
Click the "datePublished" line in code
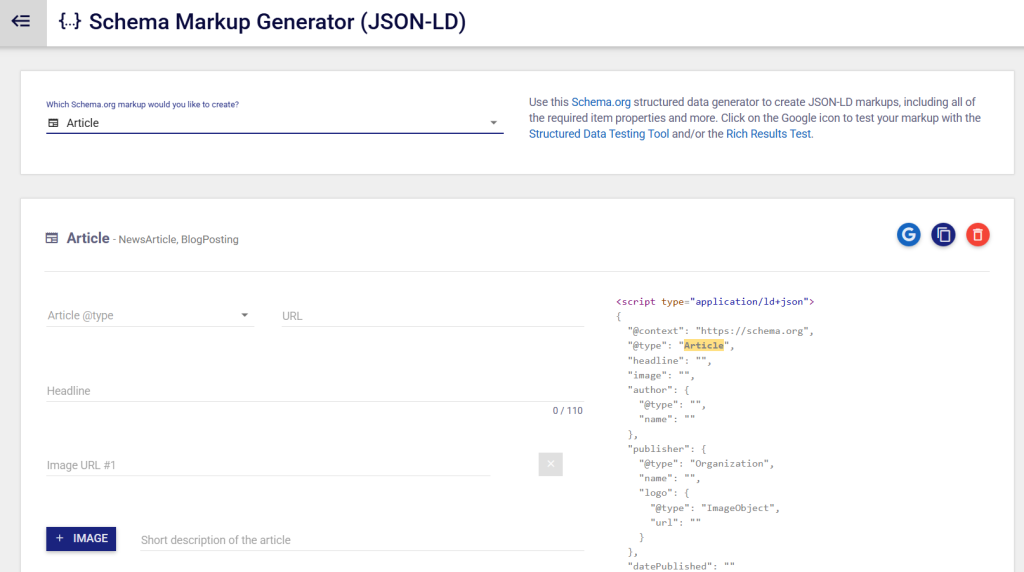pyautogui.click(x=681, y=566)
